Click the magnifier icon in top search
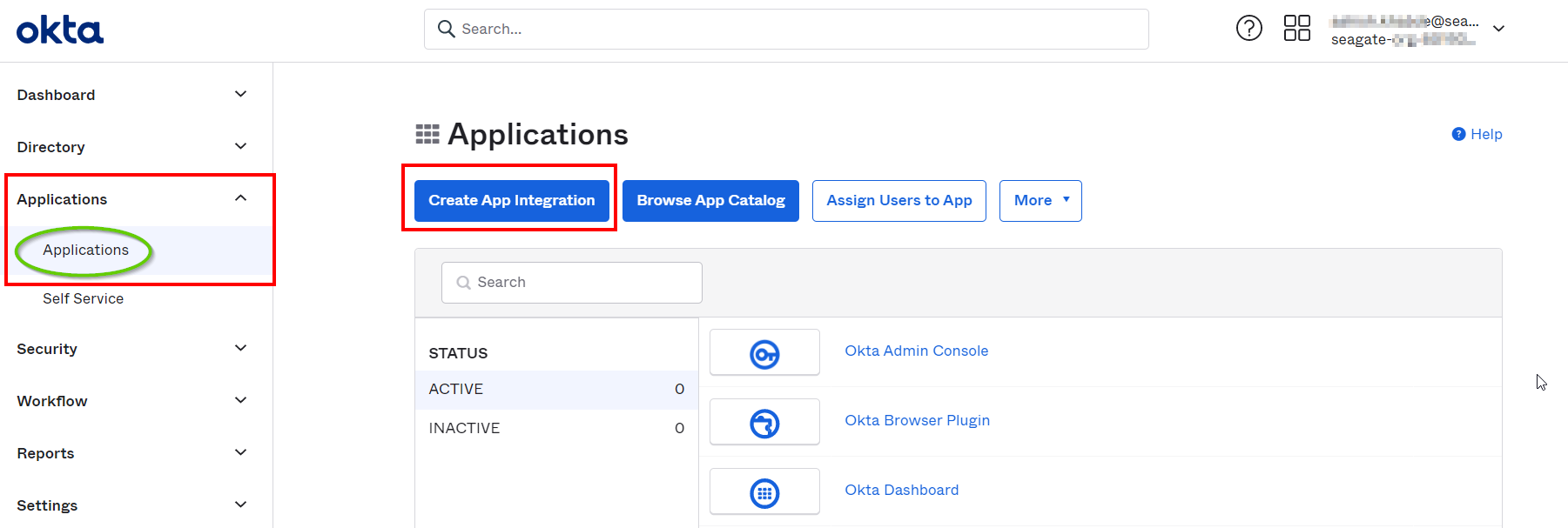1568x528 pixels. pyautogui.click(x=446, y=29)
